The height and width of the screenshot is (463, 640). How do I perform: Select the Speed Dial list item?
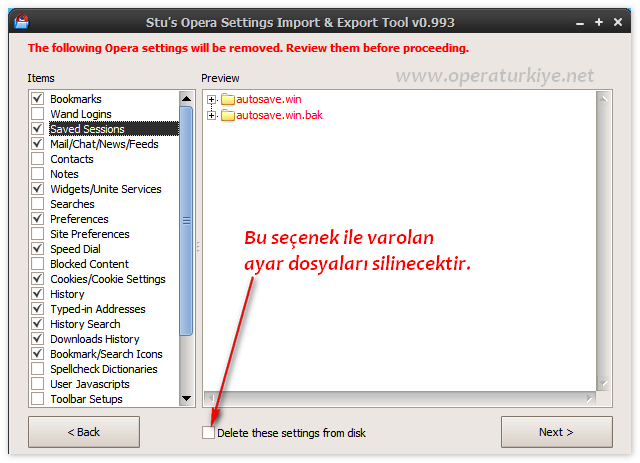pos(75,249)
